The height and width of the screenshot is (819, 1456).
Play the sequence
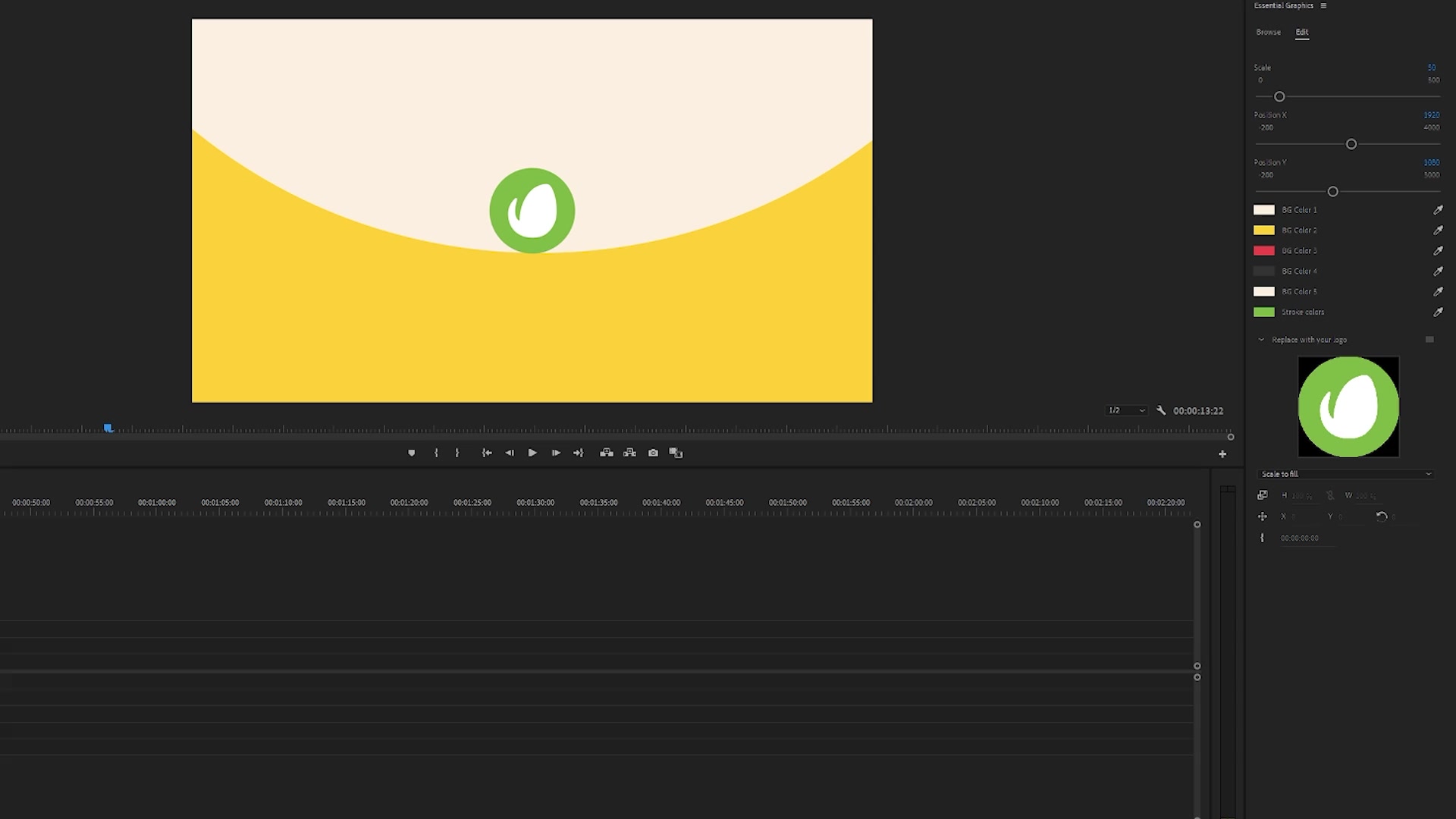point(532,453)
